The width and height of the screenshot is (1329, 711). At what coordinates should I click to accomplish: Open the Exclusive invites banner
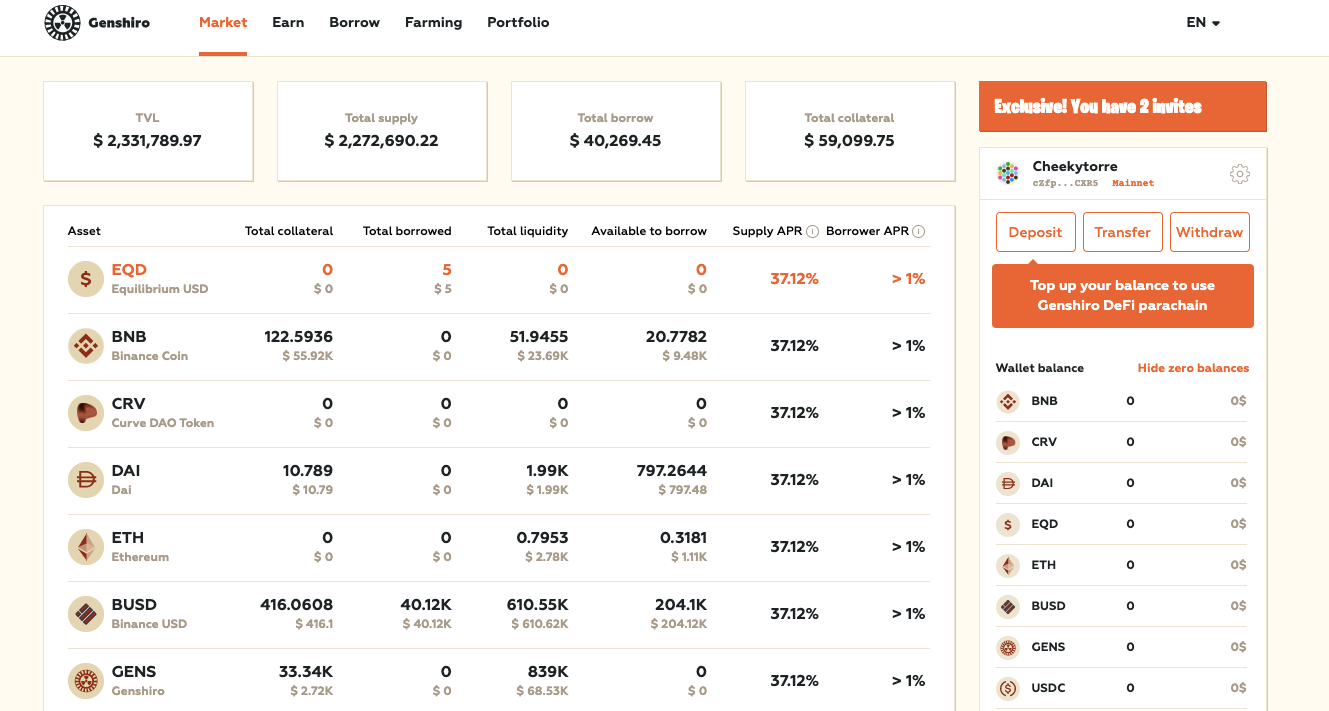[x=1123, y=106]
